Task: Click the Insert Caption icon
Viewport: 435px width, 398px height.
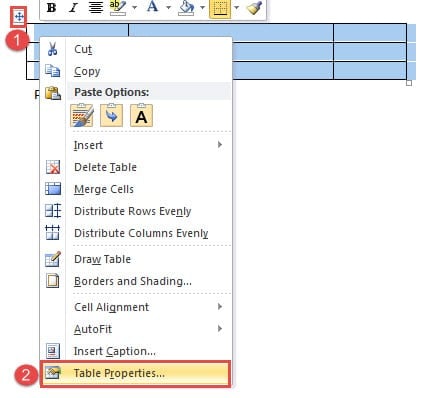Action: [53, 351]
